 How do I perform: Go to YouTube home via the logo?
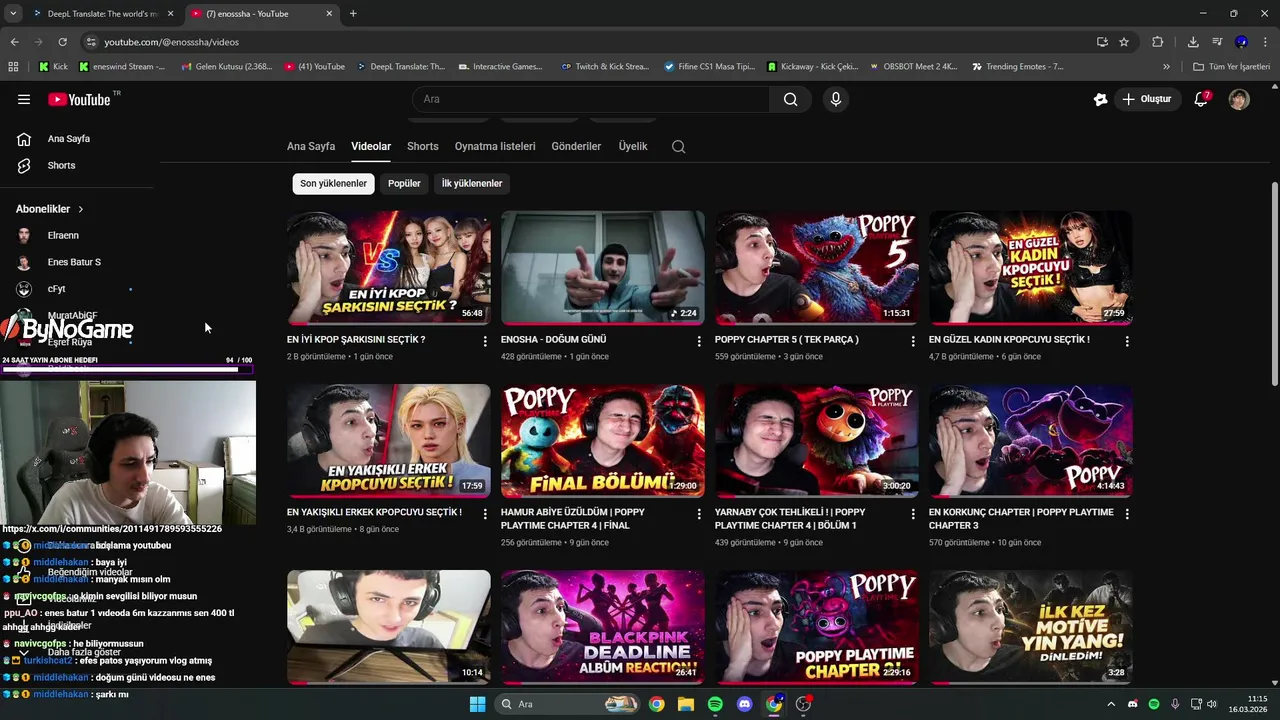(79, 99)
